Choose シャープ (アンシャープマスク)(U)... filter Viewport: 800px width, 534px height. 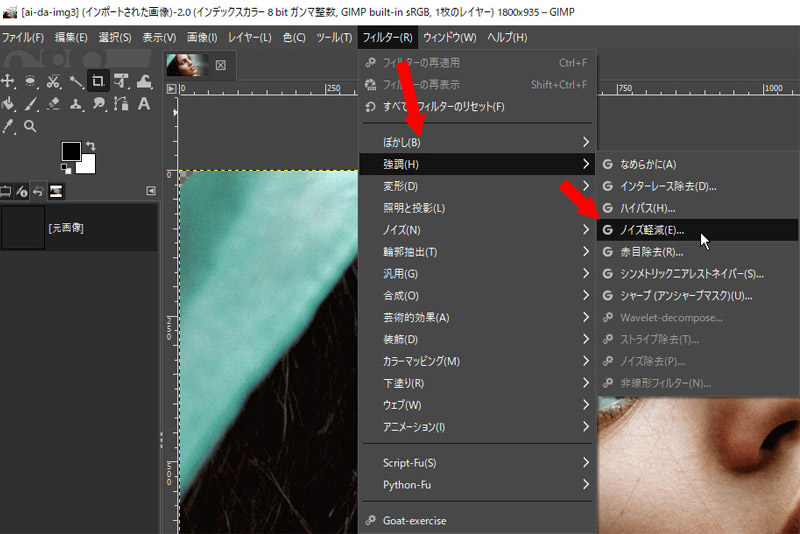point(685,296)
